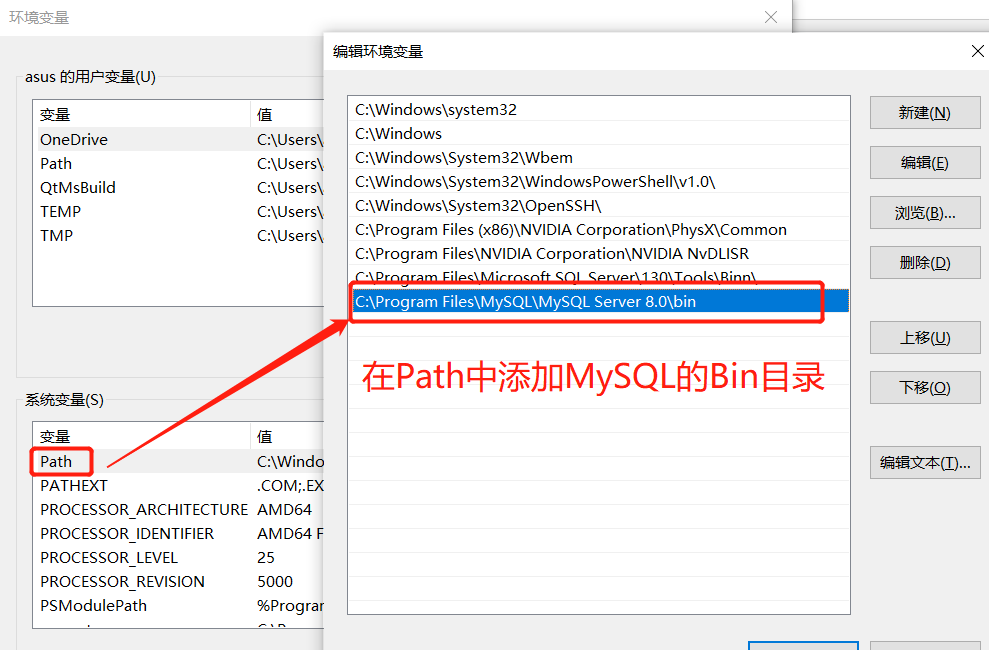Select the PROCESSOR_ARCHITECTURE system variable
Image resolution: width=989 pixels, height=650 pixels.
click(x=181, y=509)
